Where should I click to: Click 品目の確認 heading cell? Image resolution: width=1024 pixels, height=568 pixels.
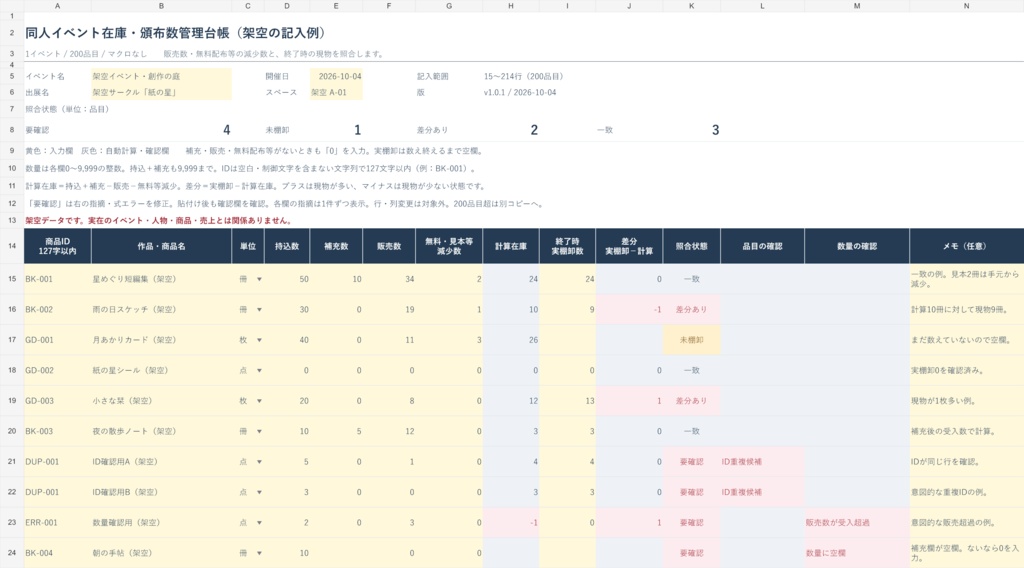click(x=762, y=246)
